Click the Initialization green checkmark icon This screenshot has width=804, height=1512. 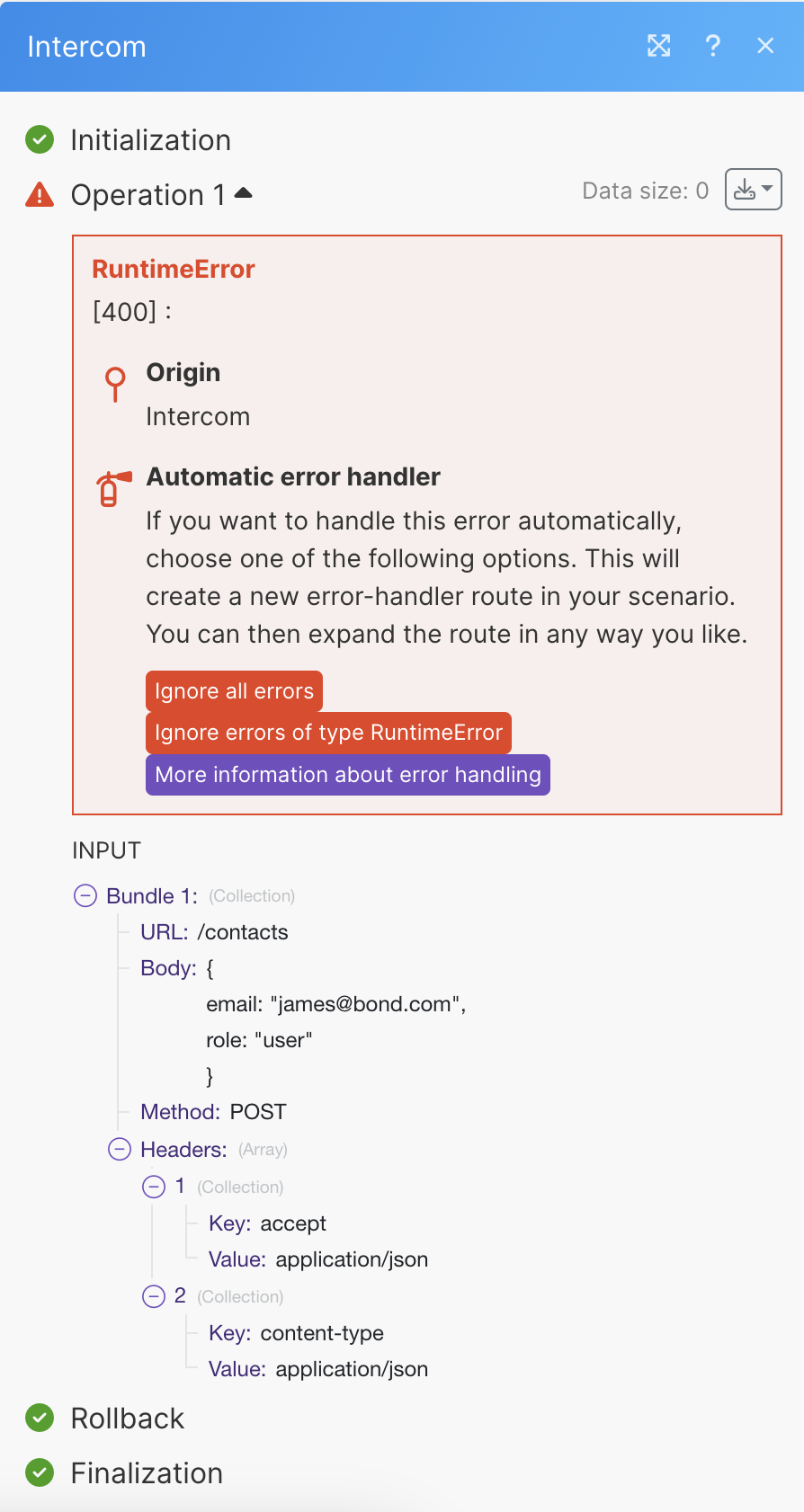40,139
